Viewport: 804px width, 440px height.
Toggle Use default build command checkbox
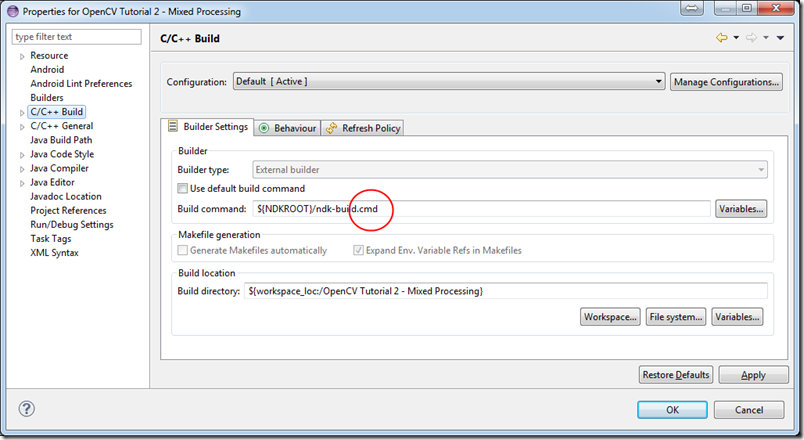183,188
